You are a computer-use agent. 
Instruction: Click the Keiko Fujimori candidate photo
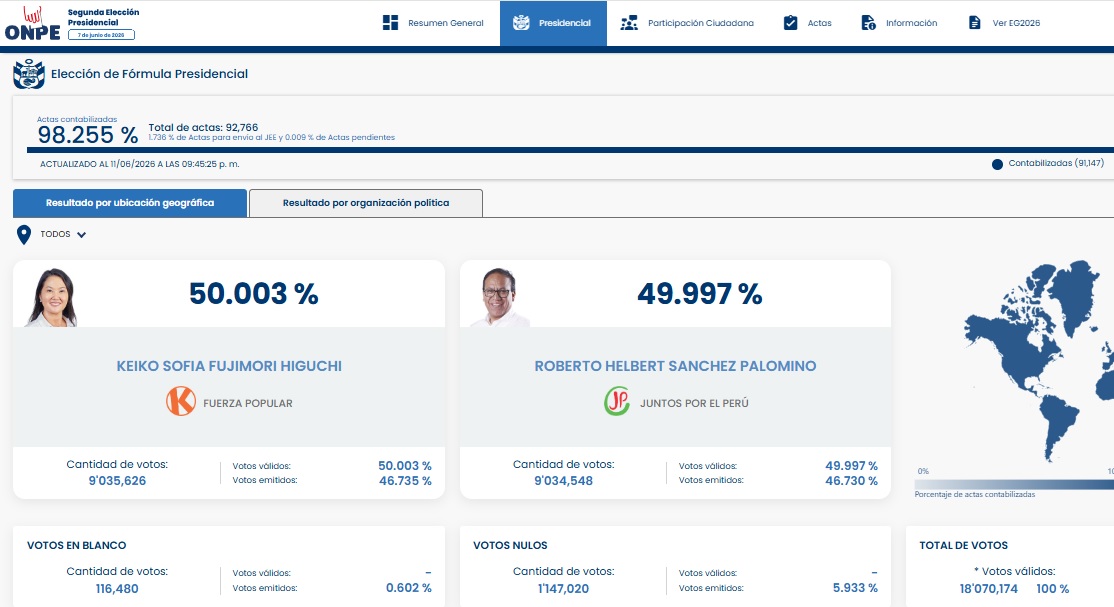click(51, 297)
